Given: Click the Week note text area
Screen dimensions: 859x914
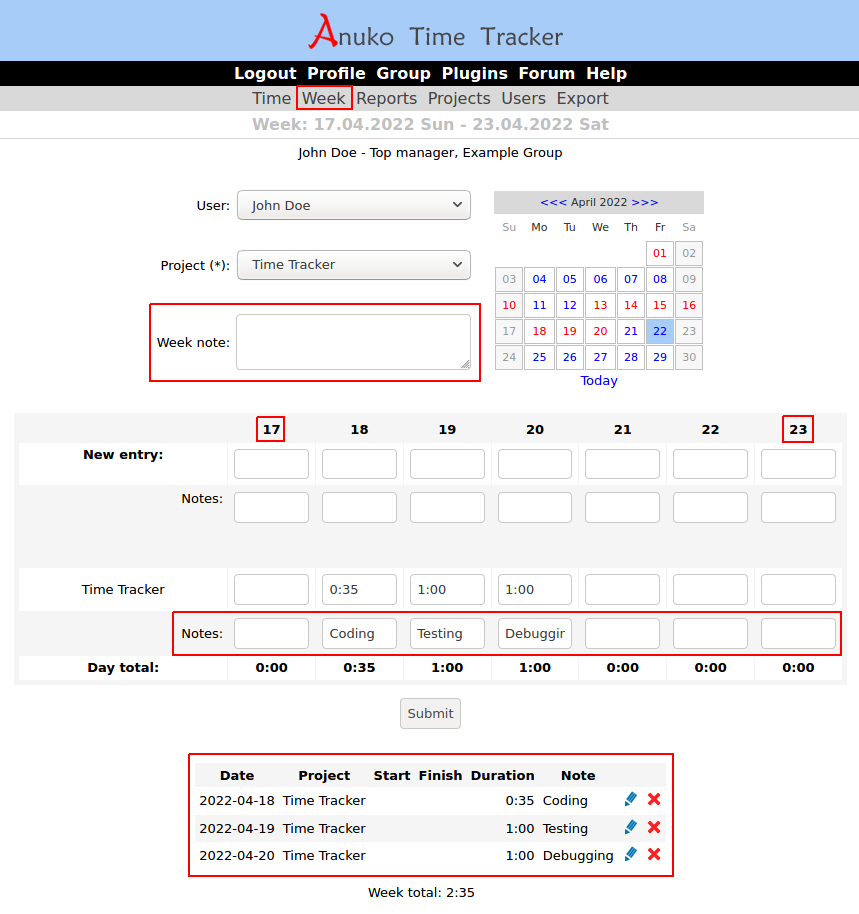Looking at the screenshot, I should click(353, 342).
